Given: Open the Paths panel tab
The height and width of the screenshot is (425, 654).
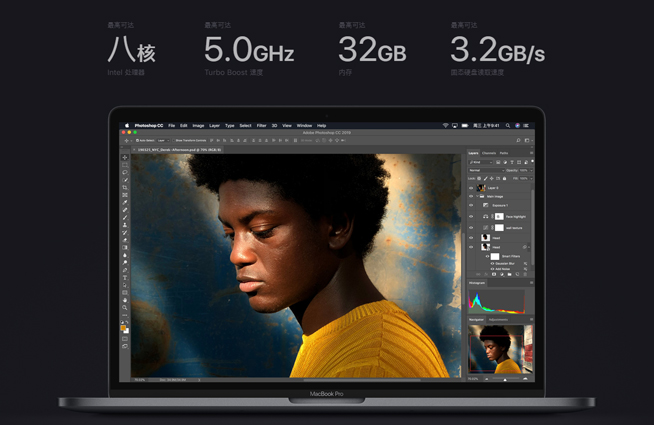Looking at the screenshot, I should pyautogui.click(x=504, y=153).
